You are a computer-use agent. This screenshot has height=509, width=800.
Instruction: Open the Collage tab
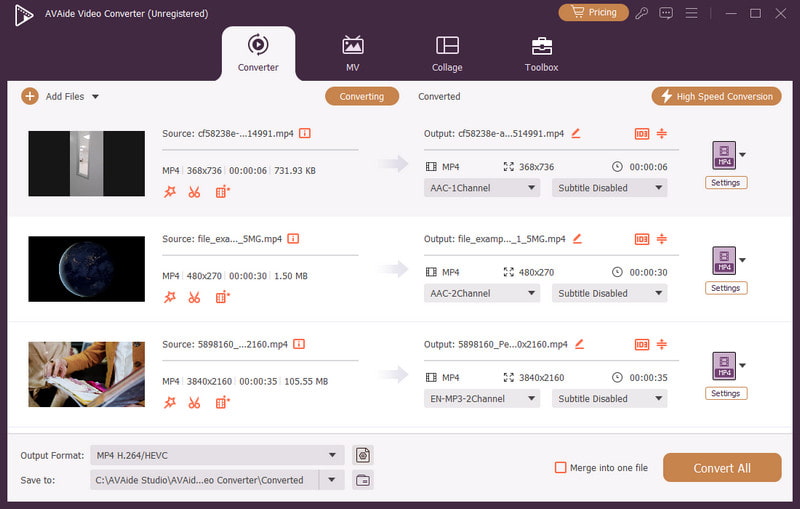tap(447, 54)
